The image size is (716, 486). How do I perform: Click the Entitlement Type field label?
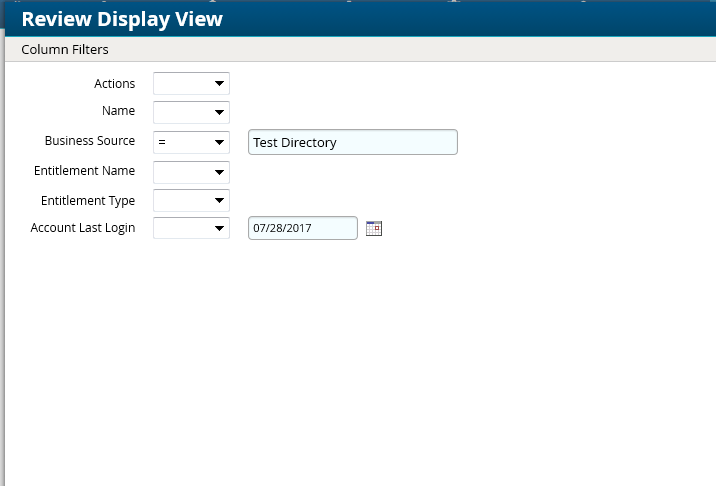click(x=88, y=200)
